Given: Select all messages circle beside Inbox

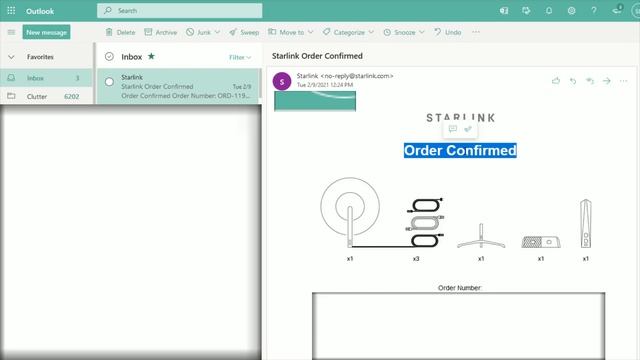Looking at the screenshot, I should click(109, 57).
